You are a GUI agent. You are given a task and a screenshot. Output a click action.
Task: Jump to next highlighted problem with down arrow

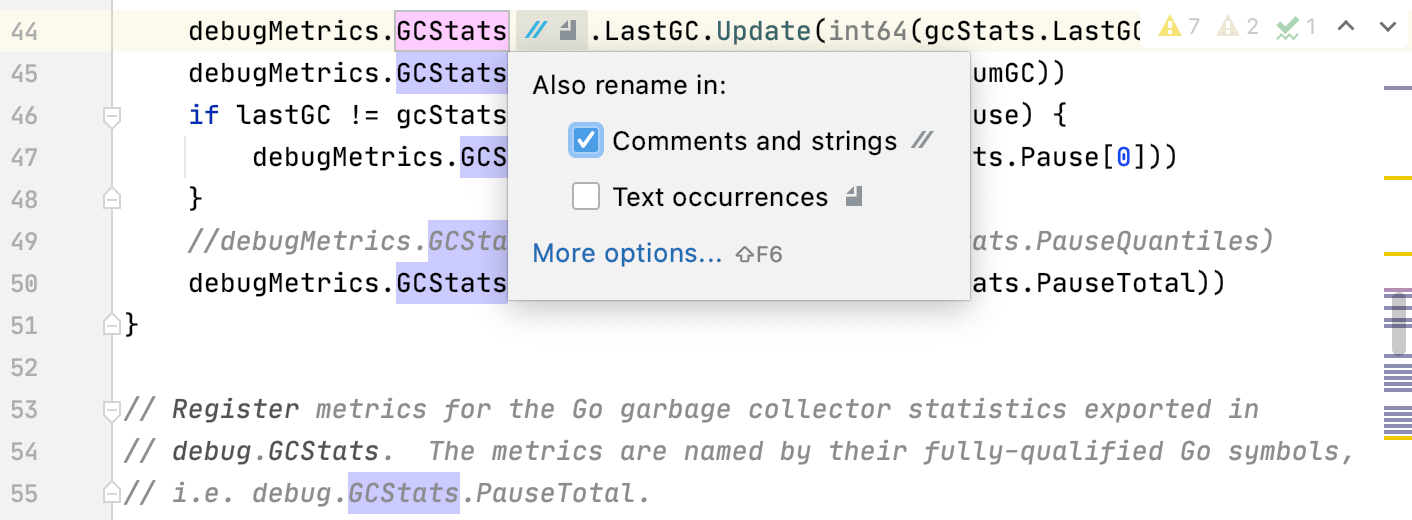click(1387, 27)
